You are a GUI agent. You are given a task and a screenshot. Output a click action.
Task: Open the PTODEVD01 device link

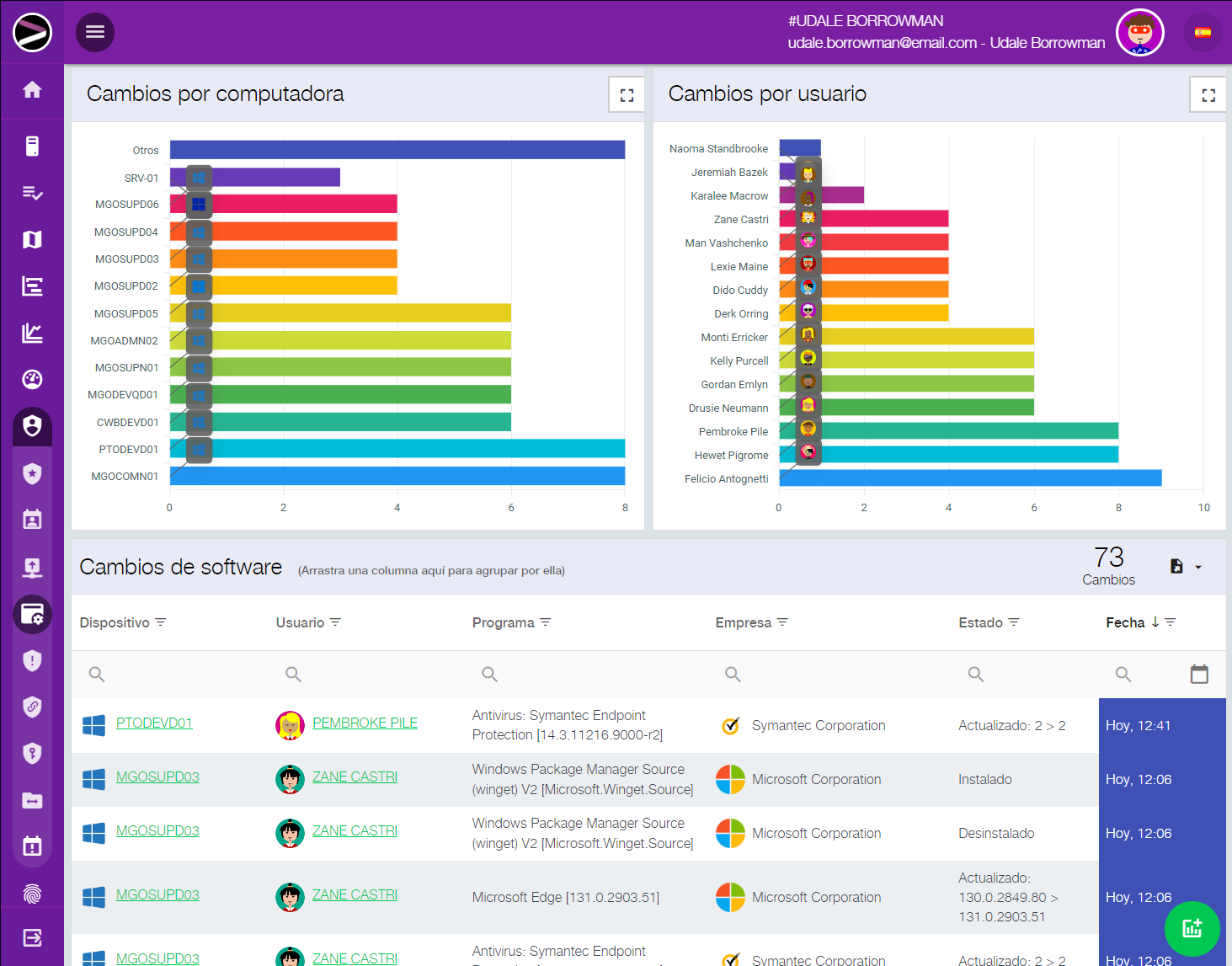154,723
